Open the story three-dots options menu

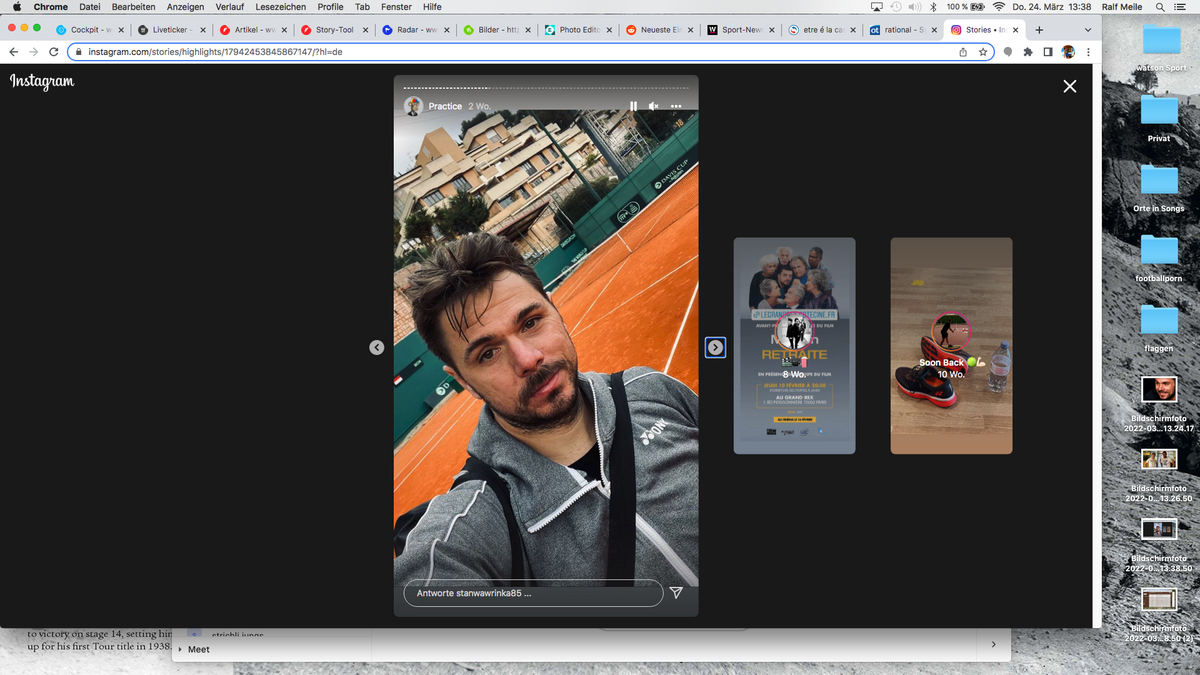tap(676, 106)
